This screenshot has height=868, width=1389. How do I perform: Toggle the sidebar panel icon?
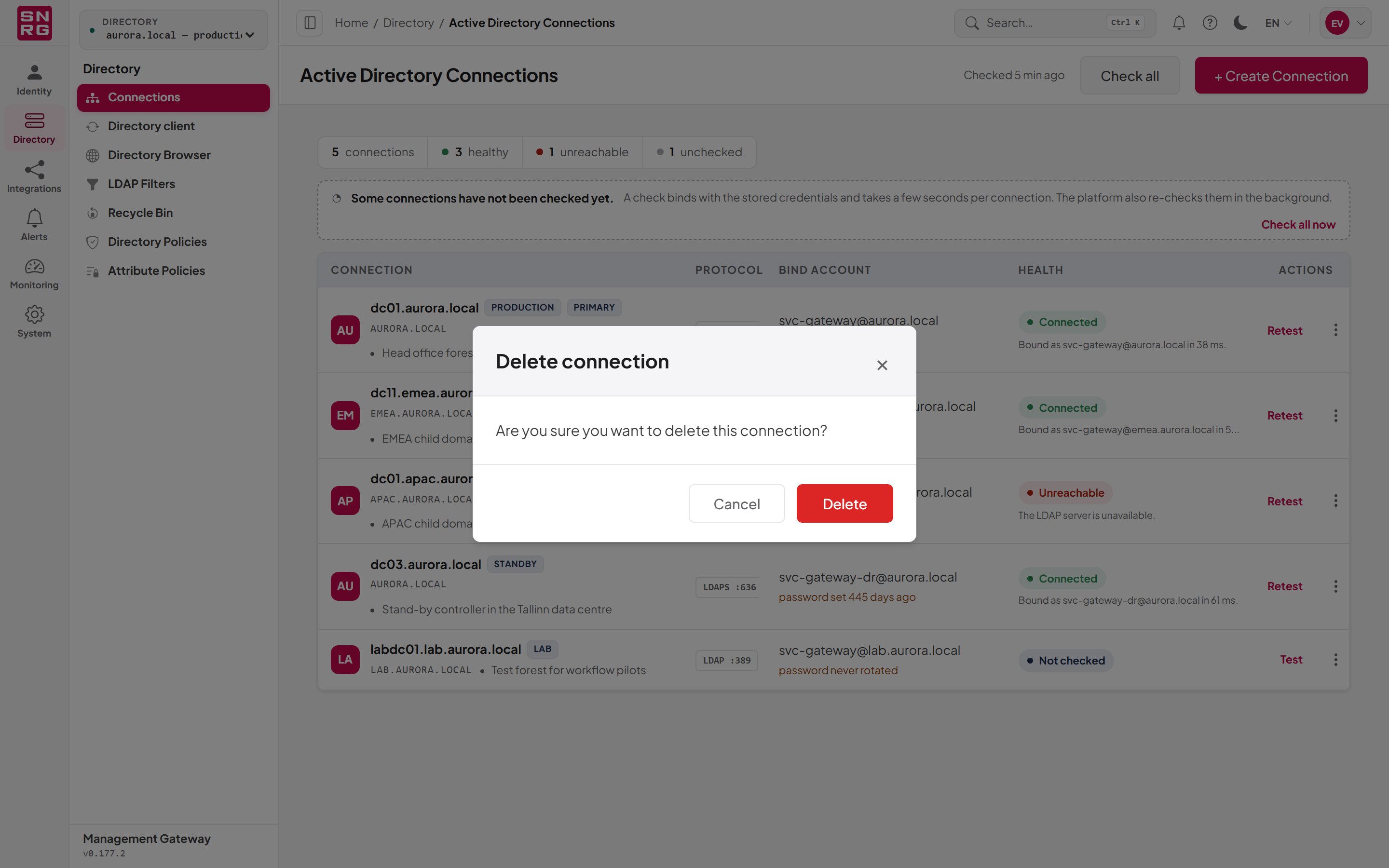click(x=310, y=23)
